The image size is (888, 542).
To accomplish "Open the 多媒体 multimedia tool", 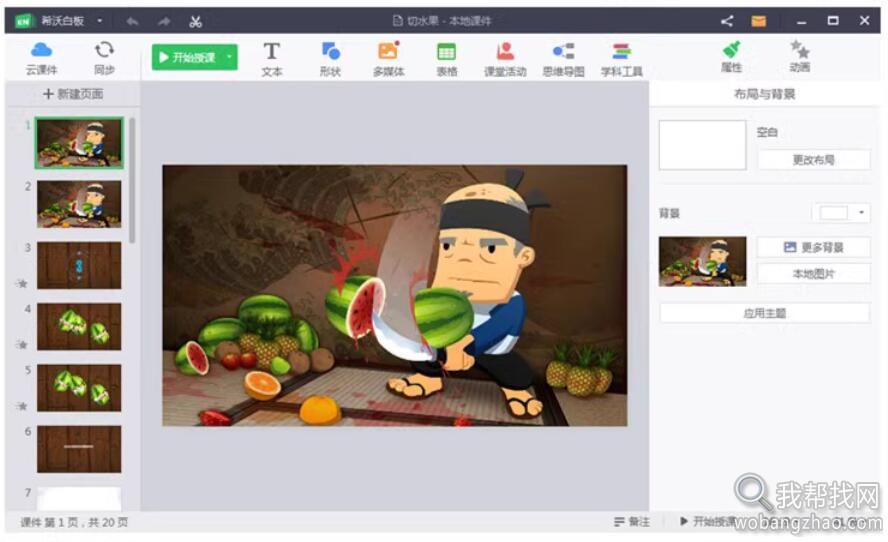I will click(388, 59).
